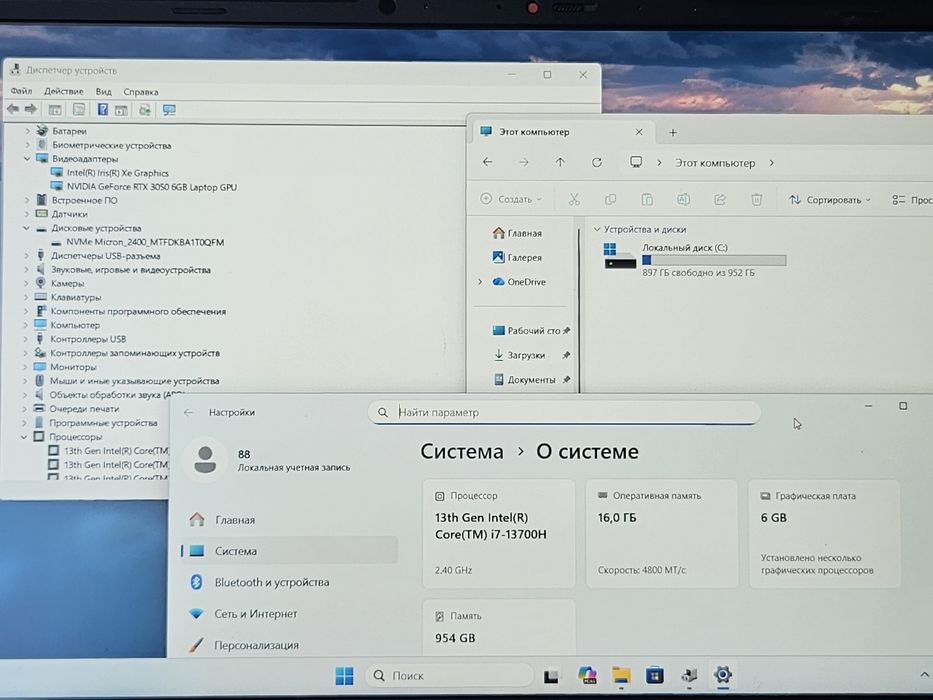The width and height of the screenshot is (933, 700).
Task: Click the Delete trash icon in Explorer
Action: (x=756, y=199)
